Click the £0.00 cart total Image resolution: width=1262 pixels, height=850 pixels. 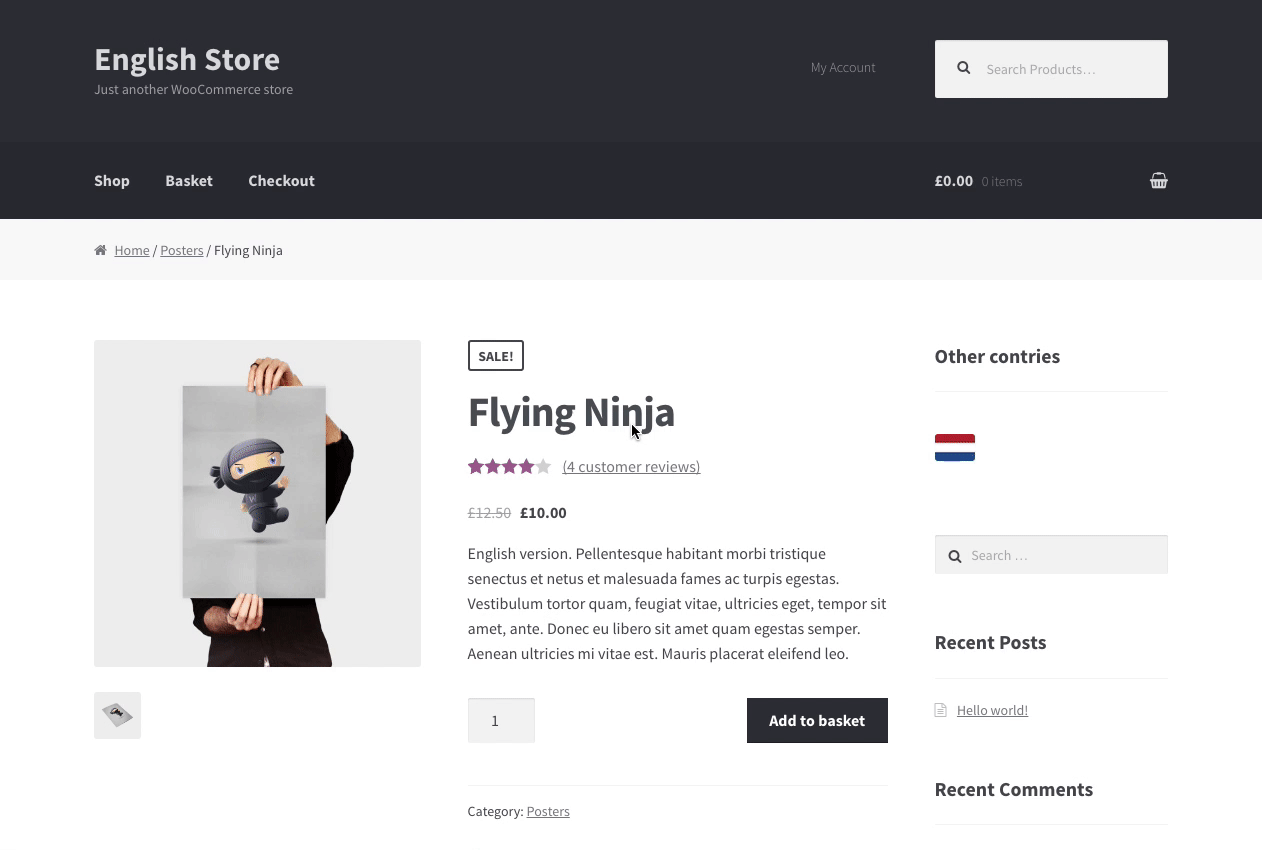(953, 180)
